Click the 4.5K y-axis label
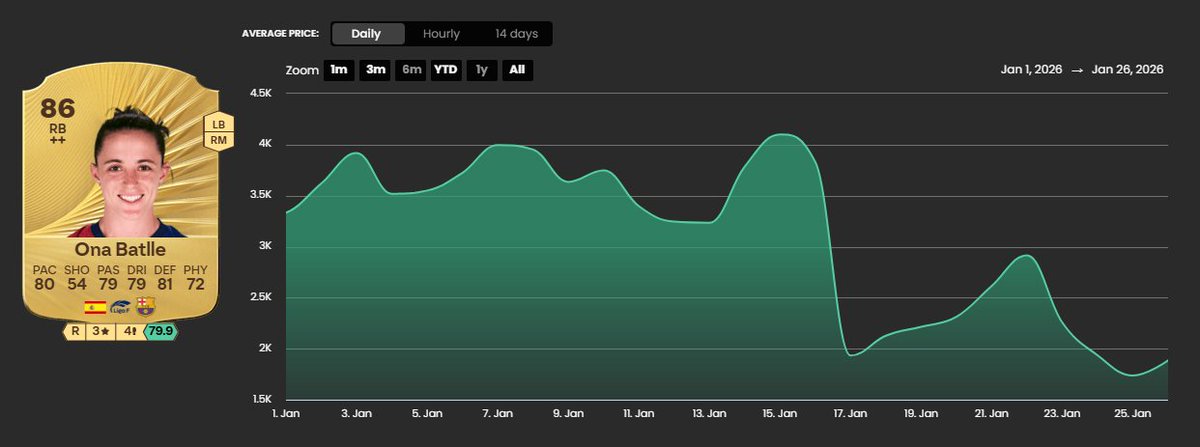The width and height of the screenshot is (1200, 447). pos(259,93)
